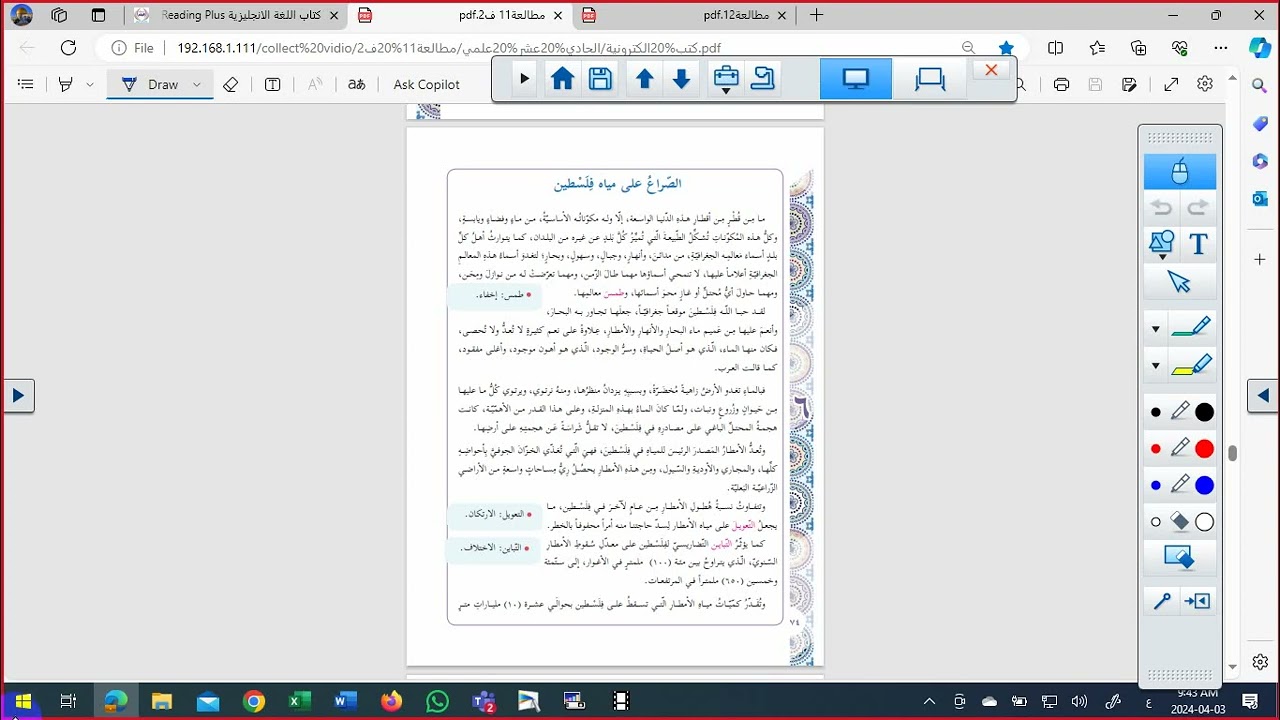Choose the thin blue pen size dot

coord(1156,485)
